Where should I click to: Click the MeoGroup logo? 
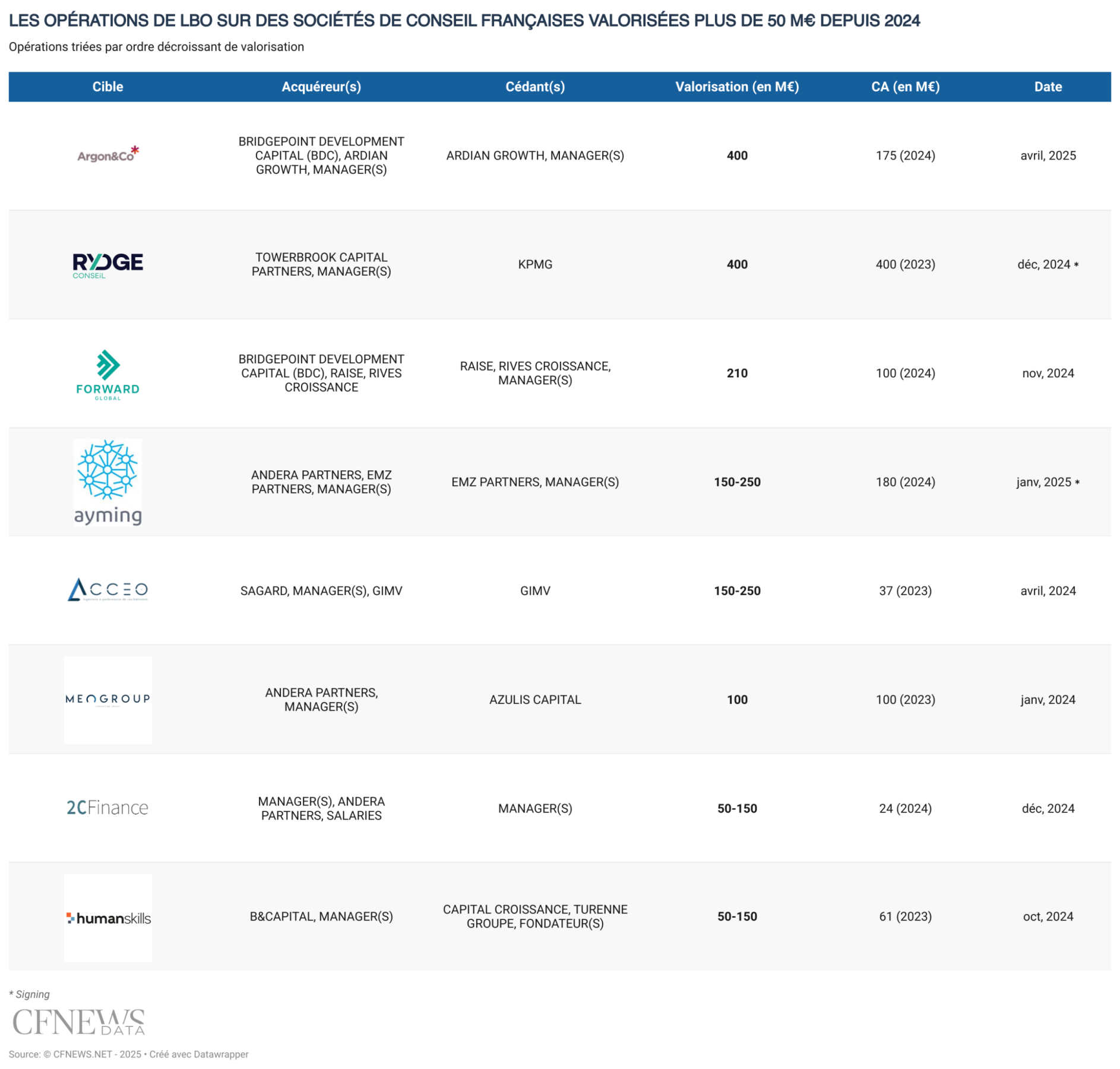(x=107, y=699)
